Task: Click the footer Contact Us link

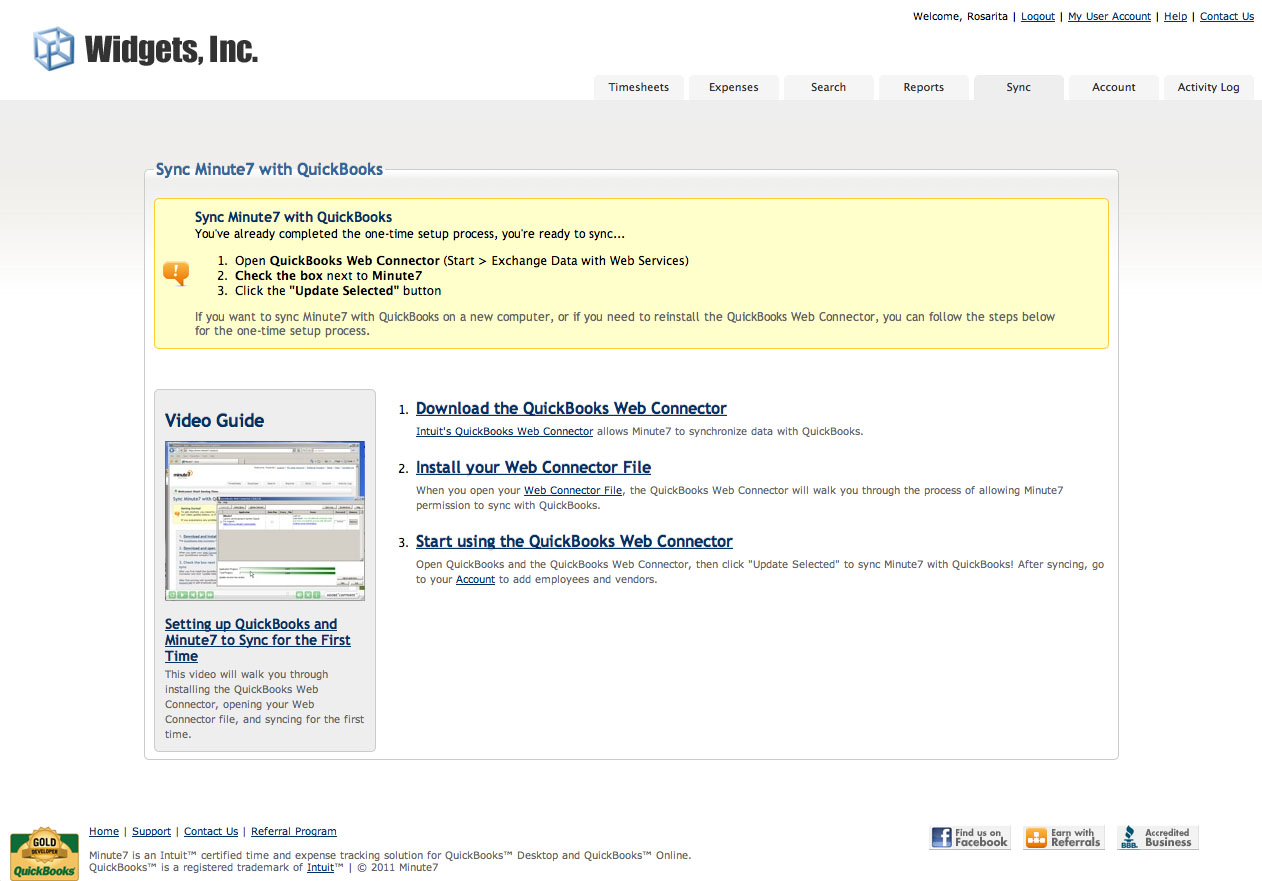Action: [x=211, y=832]
